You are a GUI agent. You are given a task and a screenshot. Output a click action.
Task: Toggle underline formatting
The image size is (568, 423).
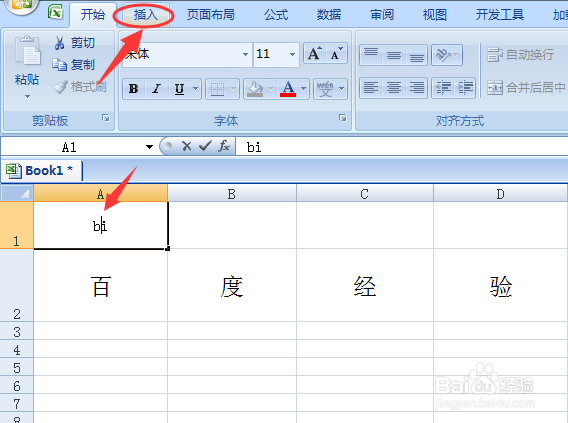coord(179,89)
